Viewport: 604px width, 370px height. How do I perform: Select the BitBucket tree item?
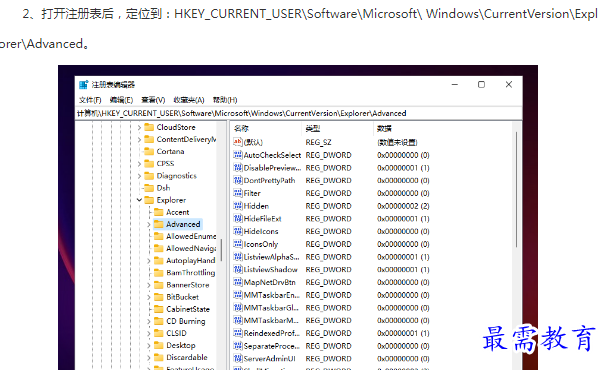[x=183, y=297]
